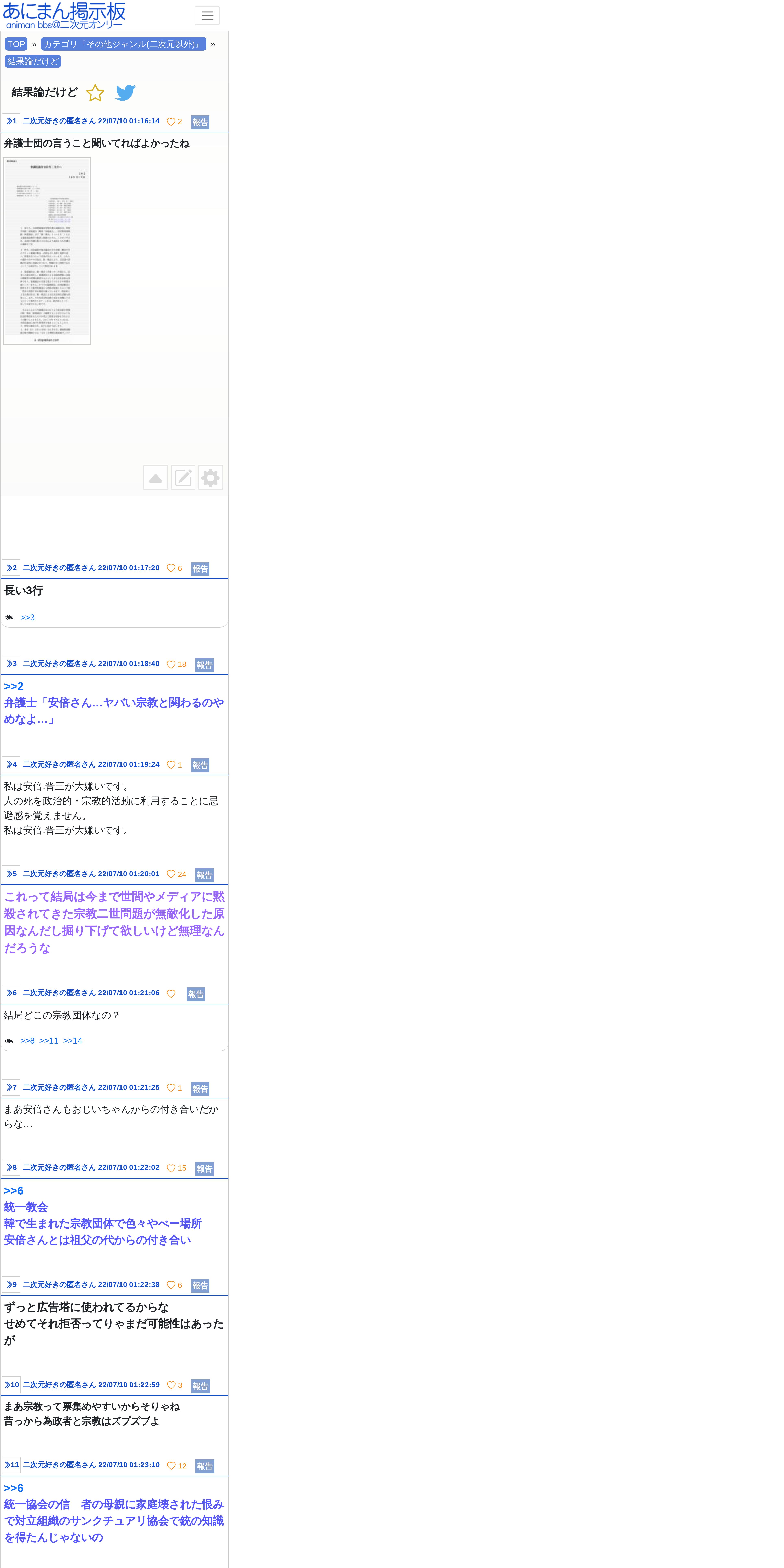Click poster name timestamp 22/07/10 01:16:14
Viewport: 784px width, 1568px height.
pos(91,121)
